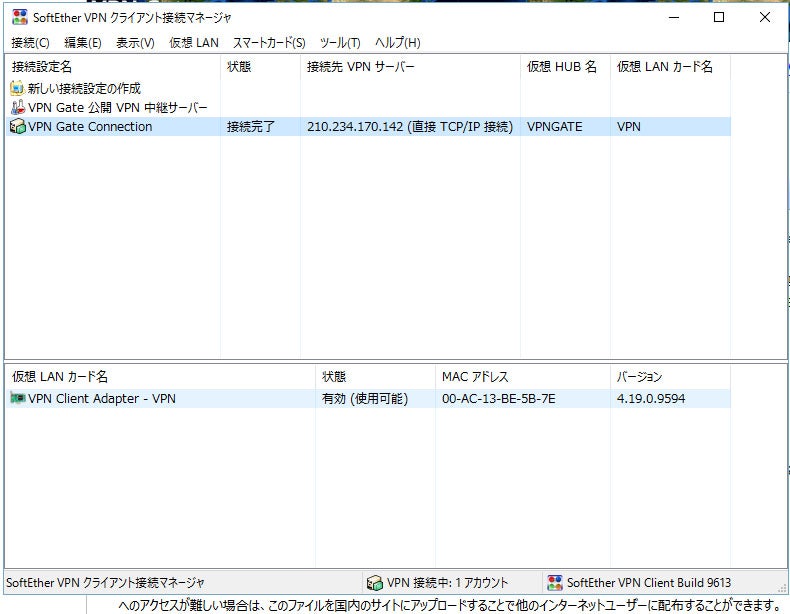Click the window resize grip in status bar
Viewport: 790px width, 614px height.
click(x=781, y=587)
